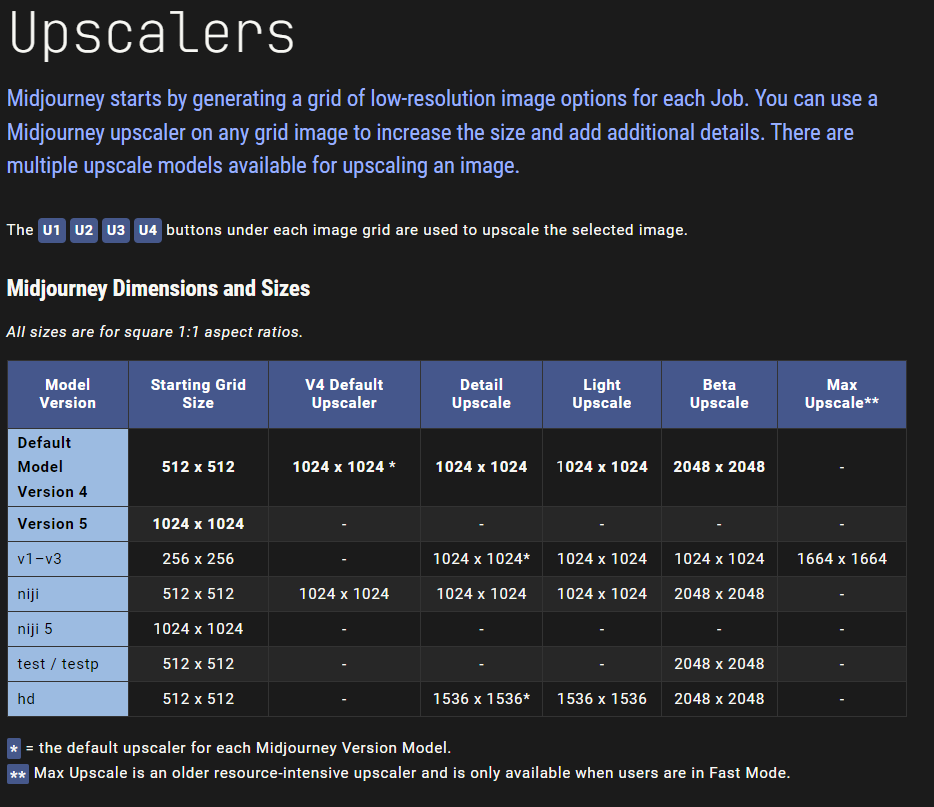Click niji Beta Upscale 2048 x 2048 cell

point(719,594)
